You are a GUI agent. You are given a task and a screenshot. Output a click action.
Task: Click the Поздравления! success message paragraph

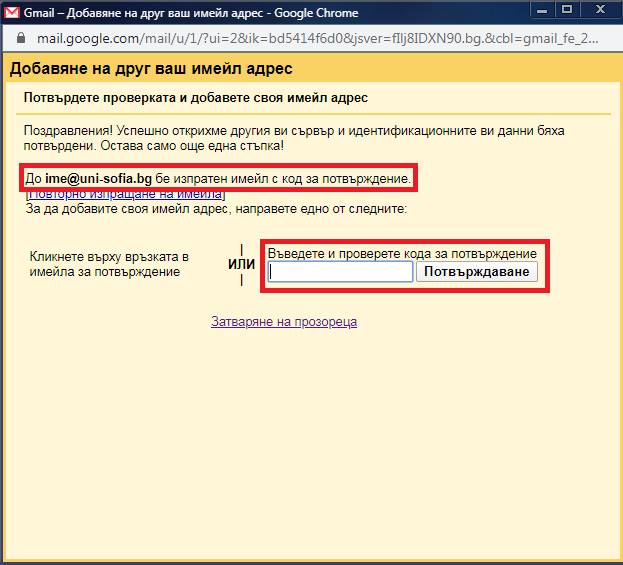click(x=294, y=138)
